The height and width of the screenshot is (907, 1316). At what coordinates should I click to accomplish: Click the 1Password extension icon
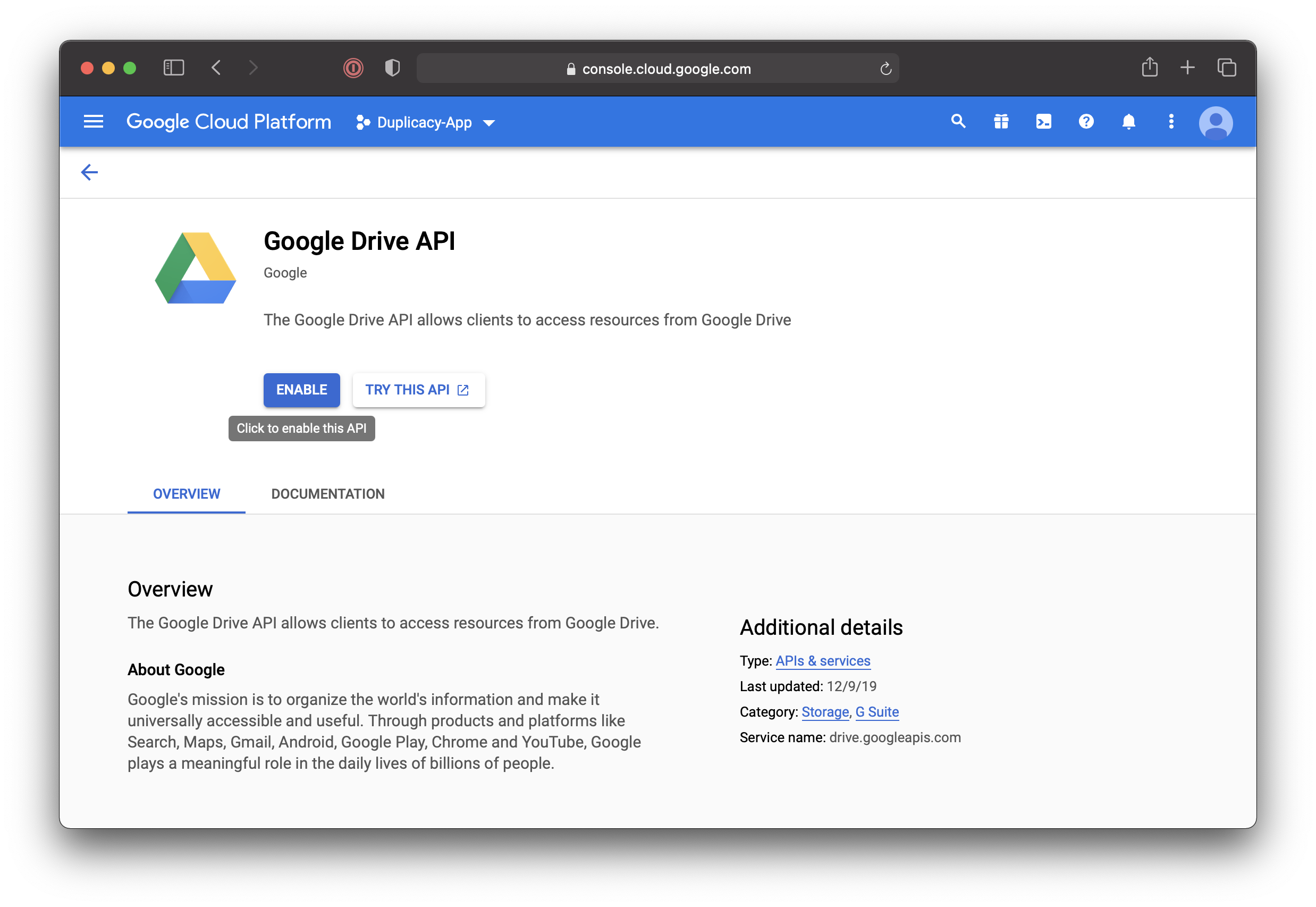[353, 68]
